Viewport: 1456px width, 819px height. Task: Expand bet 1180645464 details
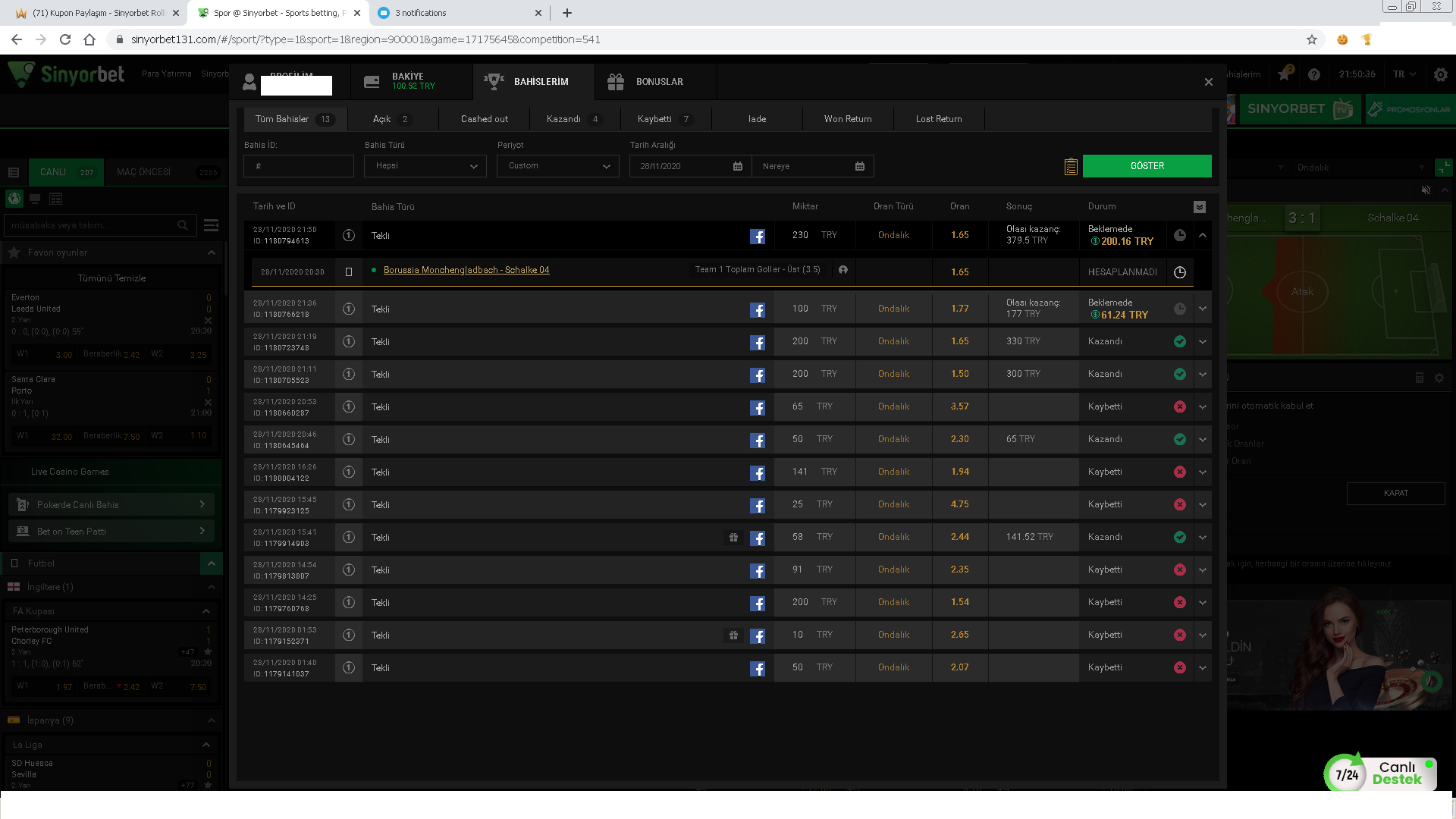(x=1203, y=440)
